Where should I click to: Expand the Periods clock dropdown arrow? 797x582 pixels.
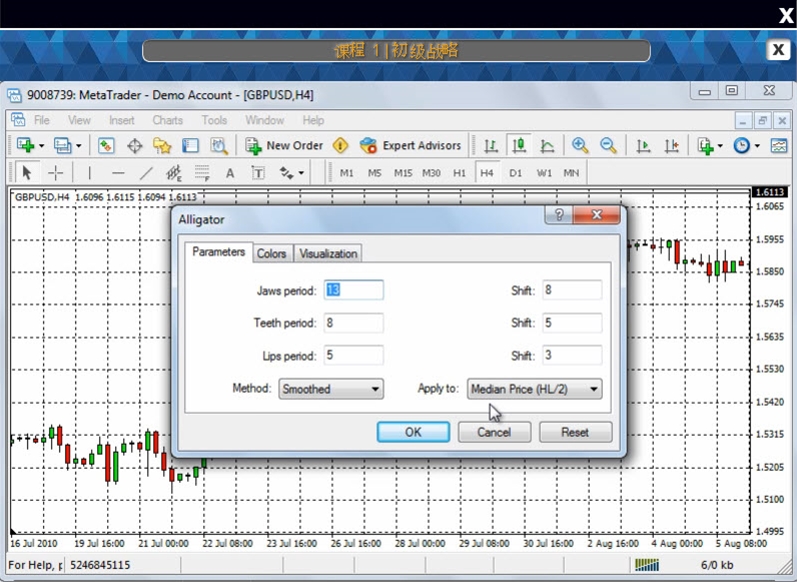tap(757, 146)
